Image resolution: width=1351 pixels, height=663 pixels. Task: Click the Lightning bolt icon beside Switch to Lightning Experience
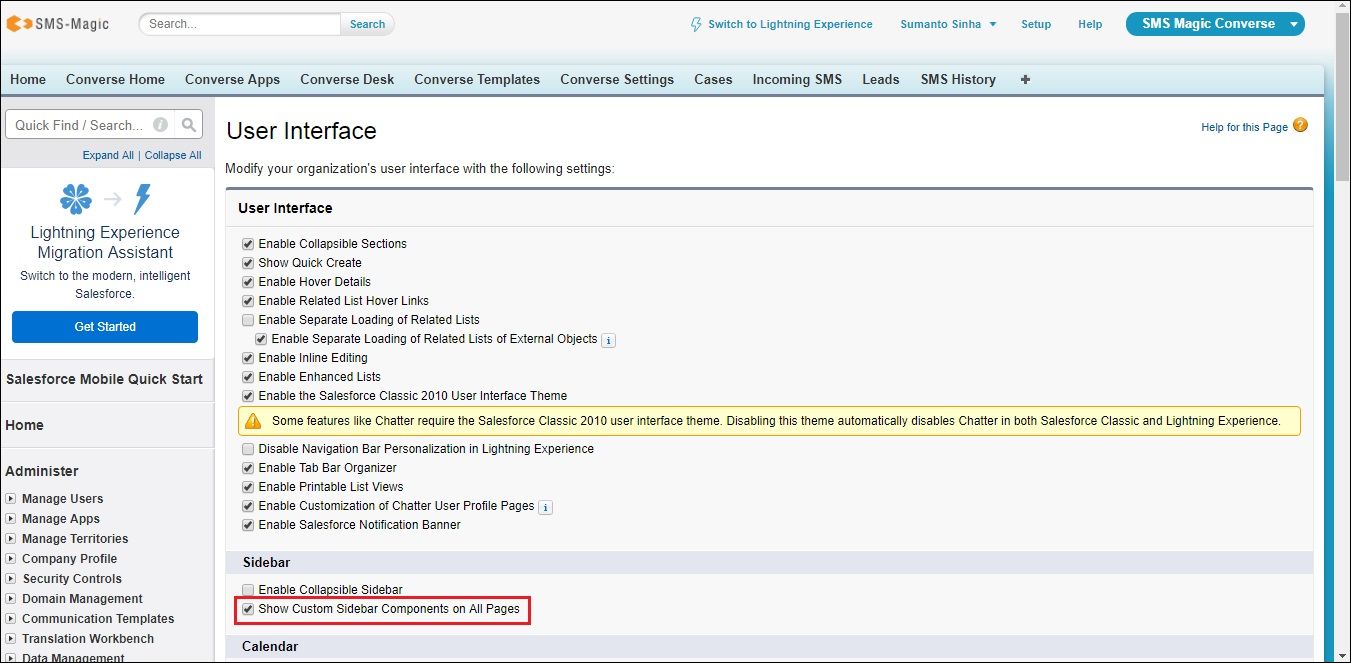(696, 24)
